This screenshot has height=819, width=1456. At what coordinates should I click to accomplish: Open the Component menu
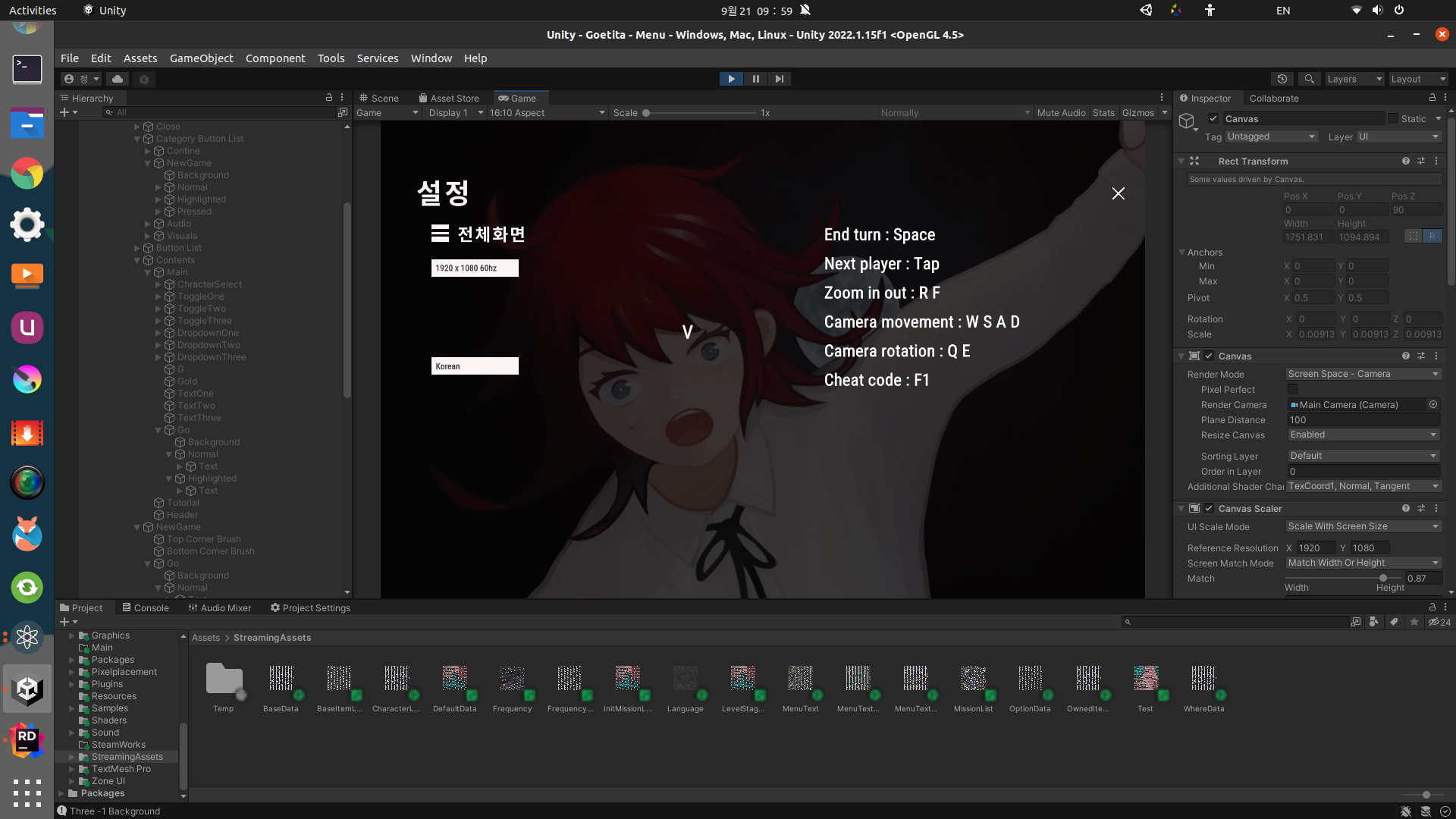275,58
